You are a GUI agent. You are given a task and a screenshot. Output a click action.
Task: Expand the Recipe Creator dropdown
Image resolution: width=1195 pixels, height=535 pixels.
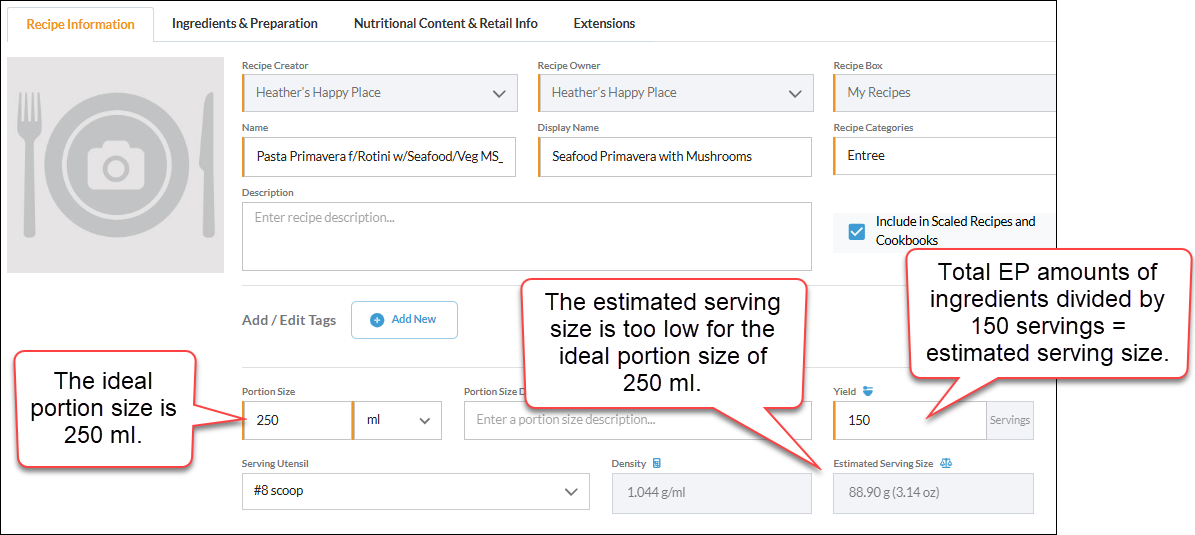[x=380, y=93]
